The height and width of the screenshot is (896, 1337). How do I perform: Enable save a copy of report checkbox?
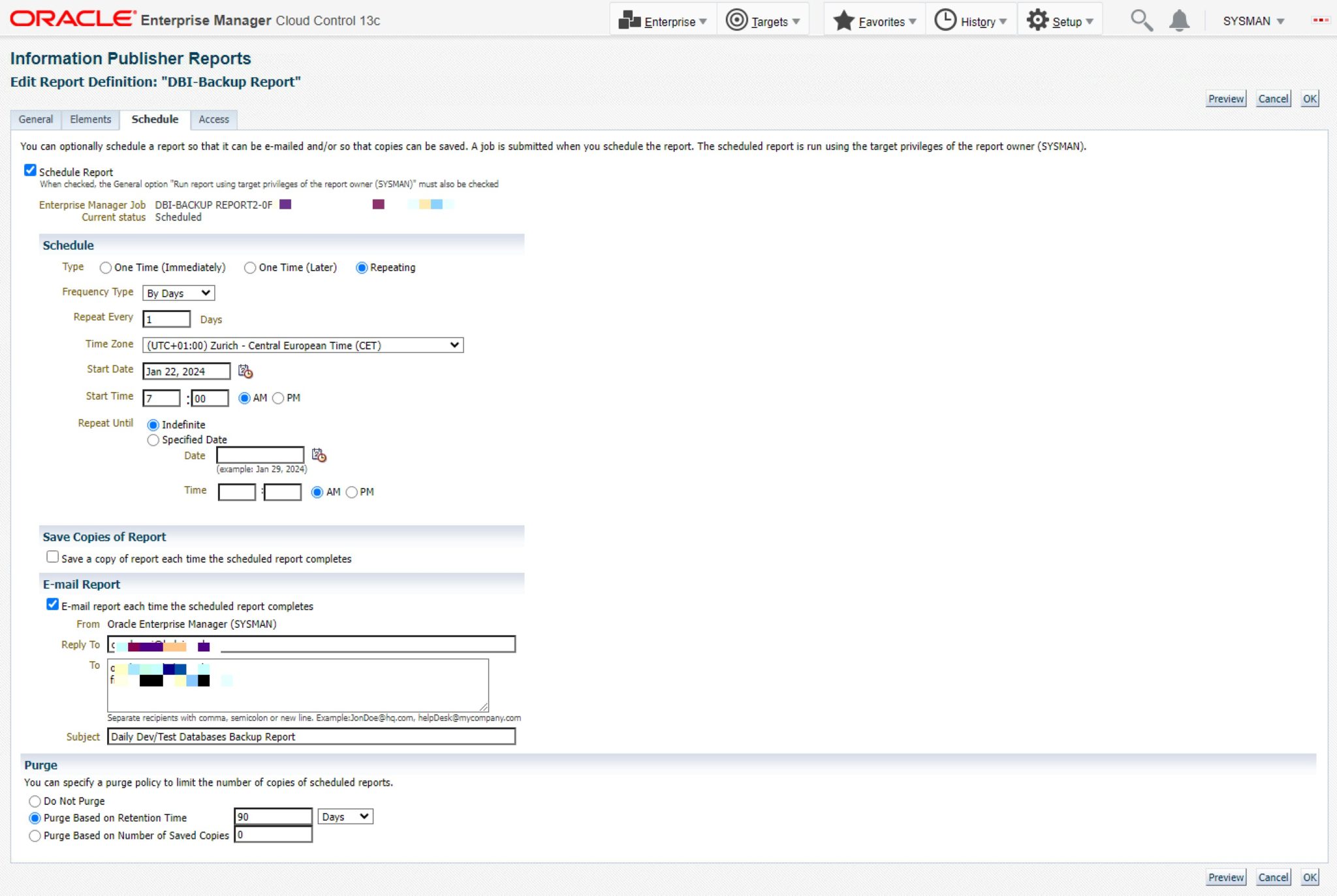[x=53, y=557]
